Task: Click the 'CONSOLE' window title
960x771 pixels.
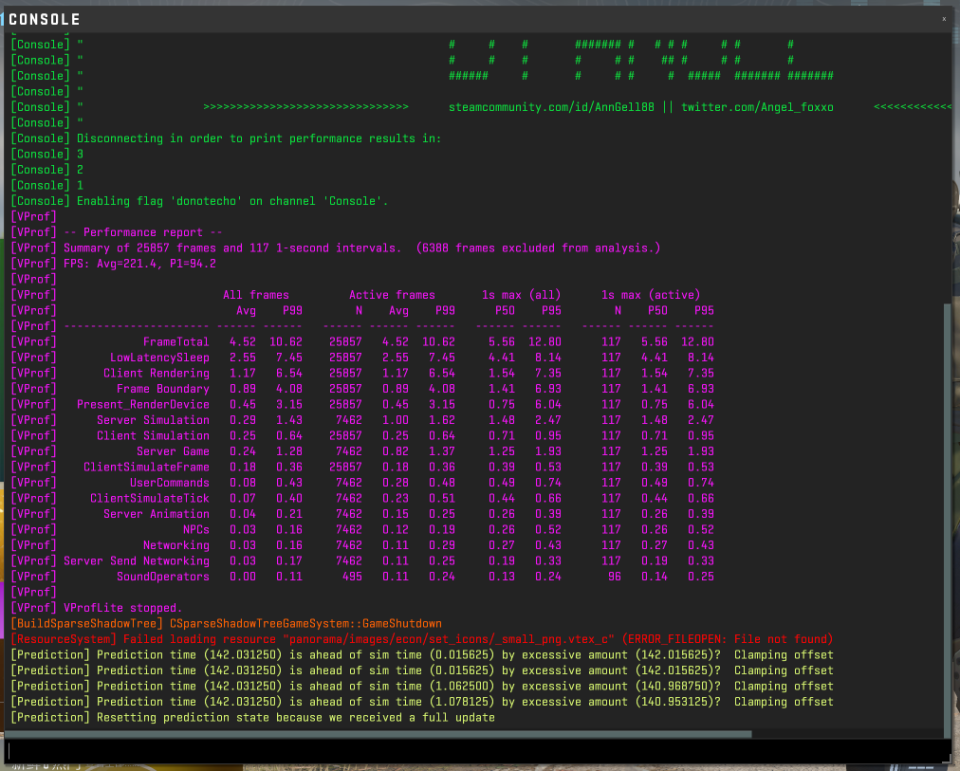Action: point(44,20)
